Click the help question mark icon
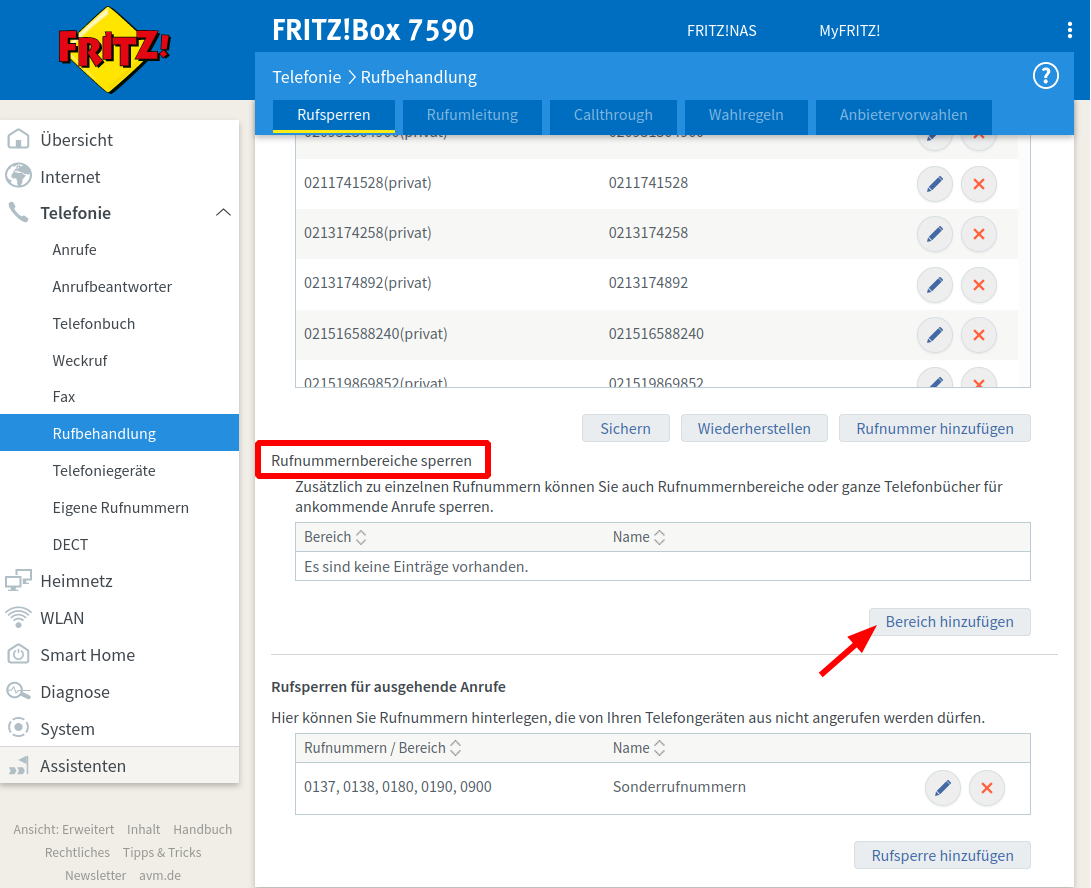 [x=1045, y=76]
